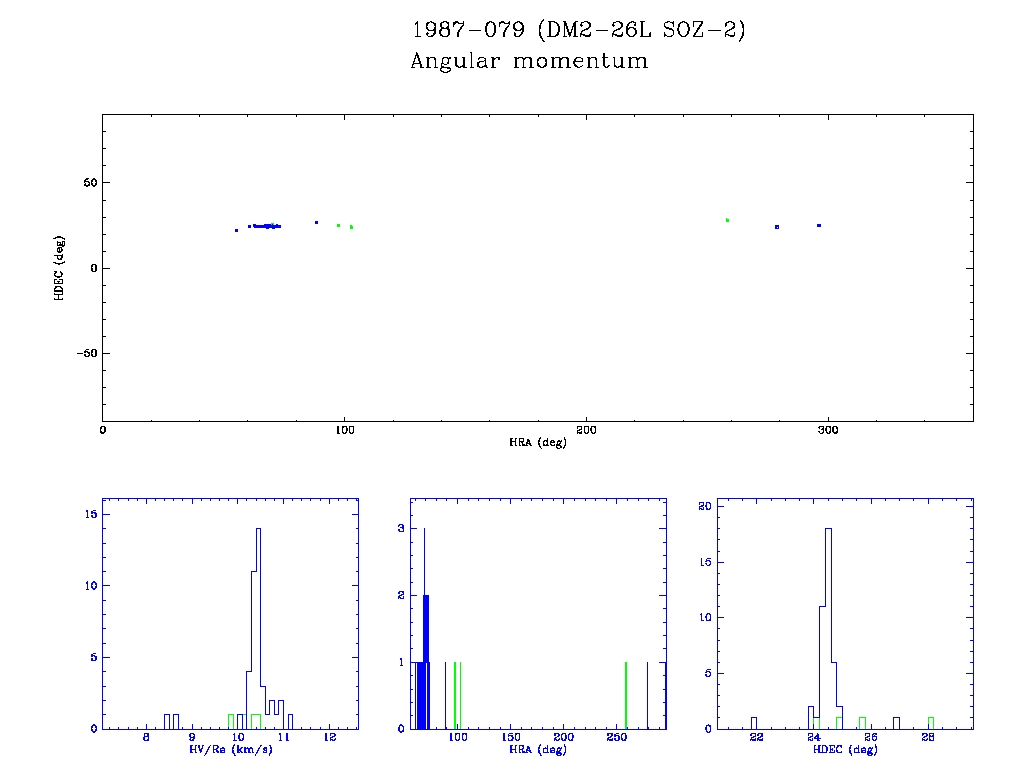Select the "Angular momentum" subtitle text

529,62
